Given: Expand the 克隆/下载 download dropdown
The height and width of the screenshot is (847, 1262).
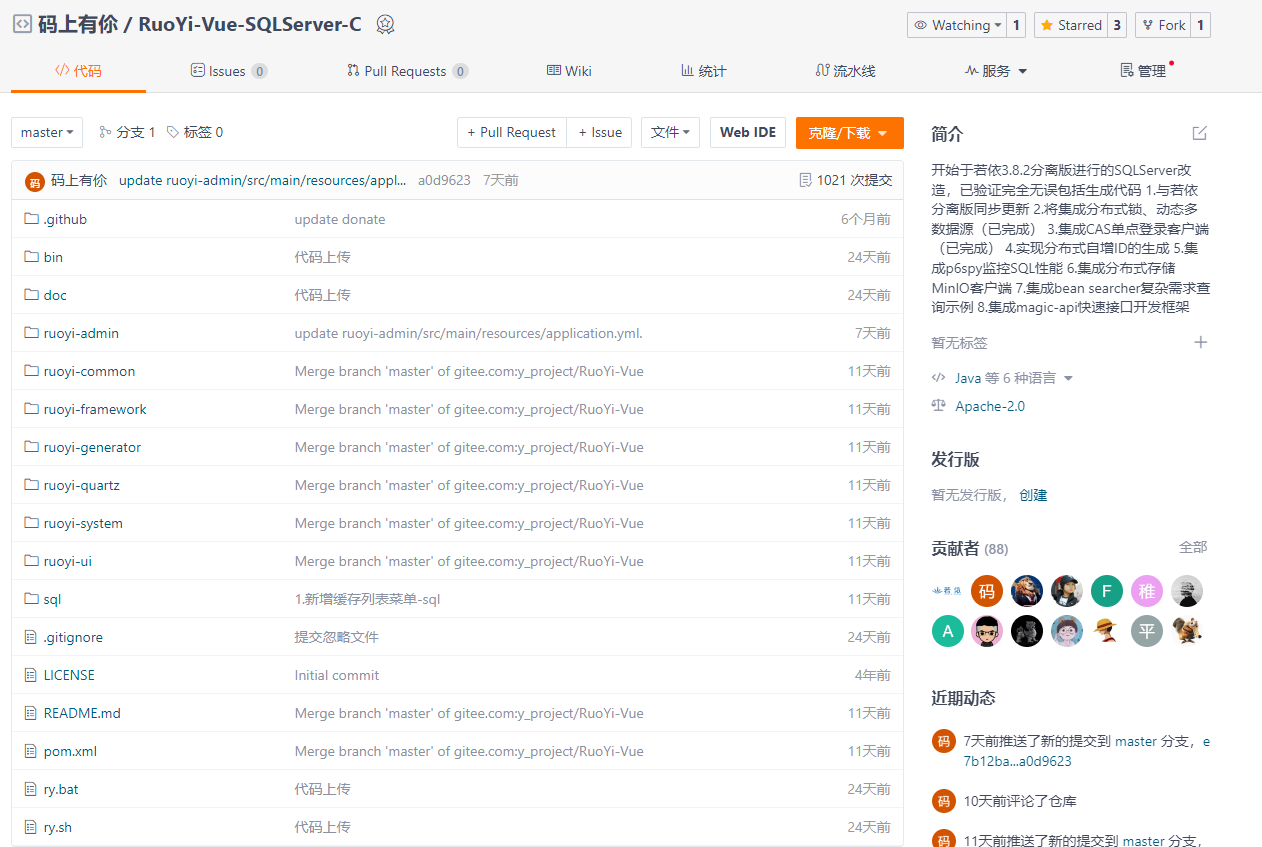Looking at the screenshot, I should 849,132.
